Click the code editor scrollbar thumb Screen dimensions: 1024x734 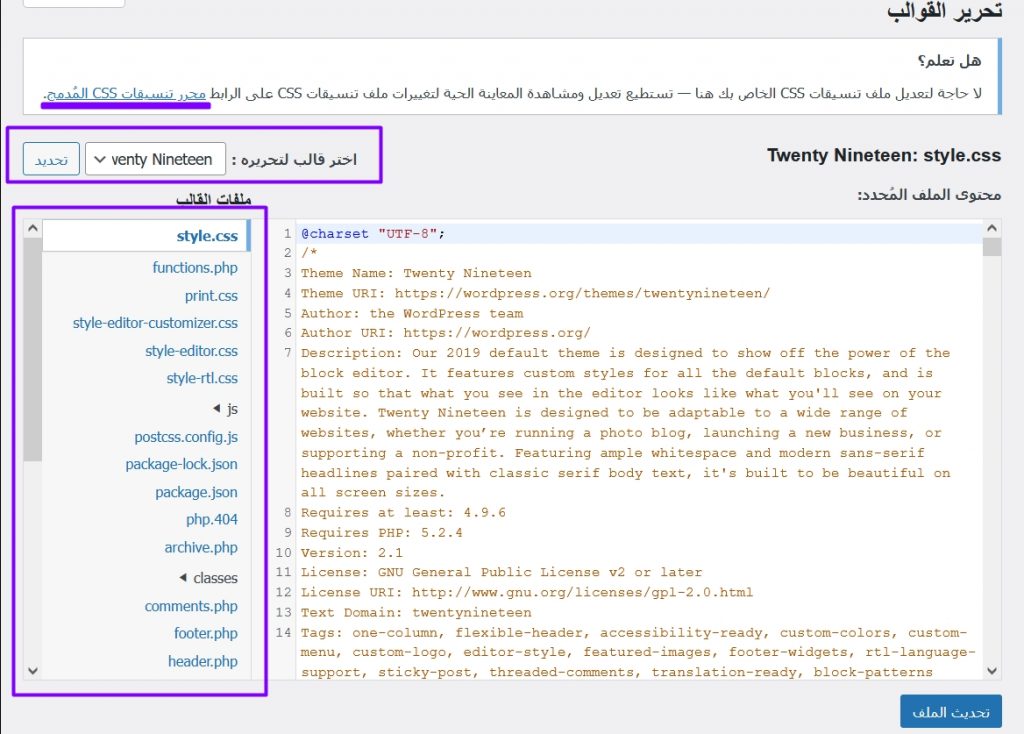(x=991, y=247)
